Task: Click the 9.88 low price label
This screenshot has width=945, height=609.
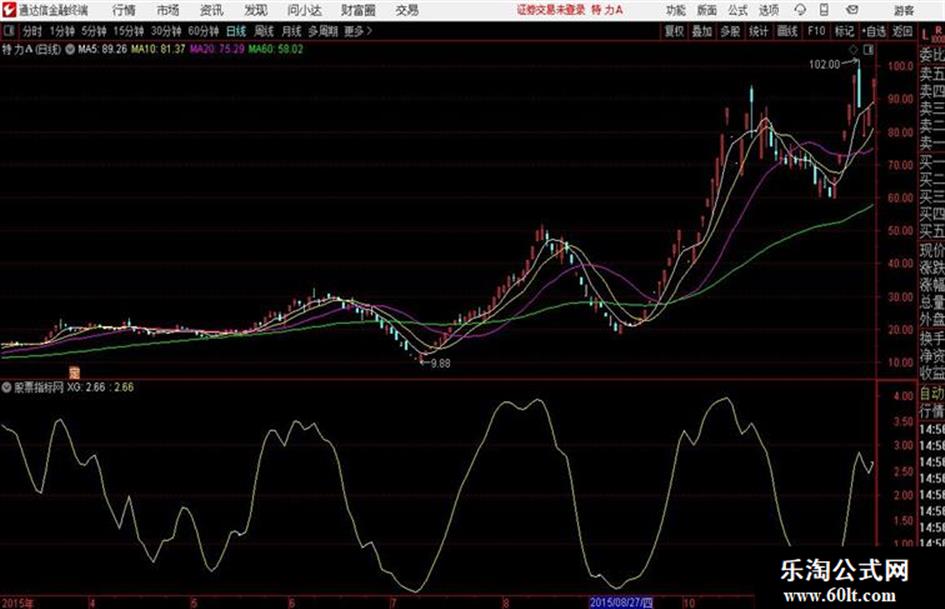Action: pyautogui.click(x=441, y=364)
